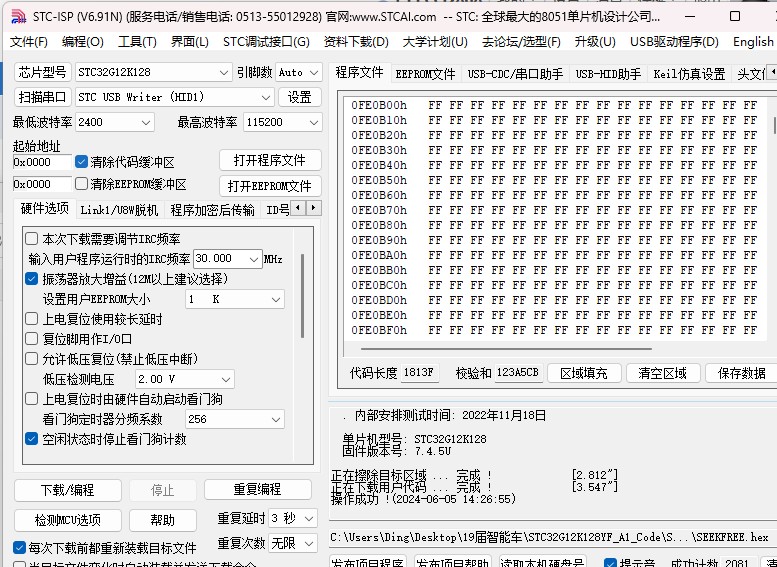This screenshot has width=777, height=567.
Task: Click the 清空区域 button
Action: pos(663,373)
